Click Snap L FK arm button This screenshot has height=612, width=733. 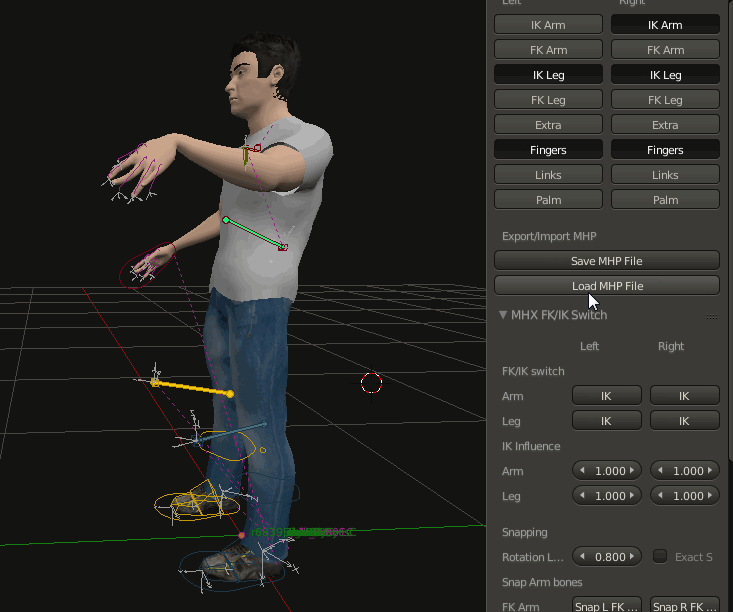pos(606,606)
